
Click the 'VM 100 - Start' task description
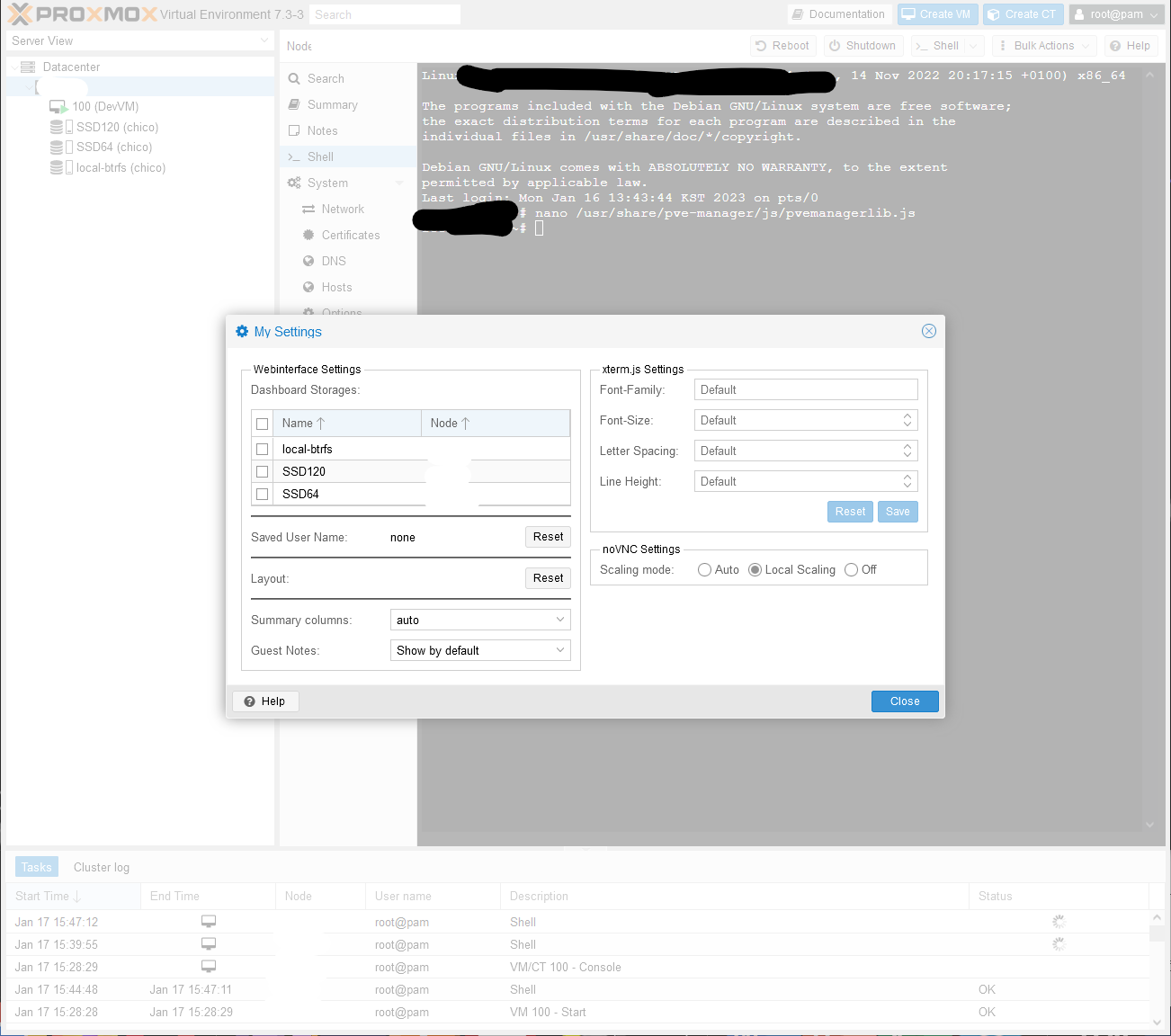(x=548, y=1012)
